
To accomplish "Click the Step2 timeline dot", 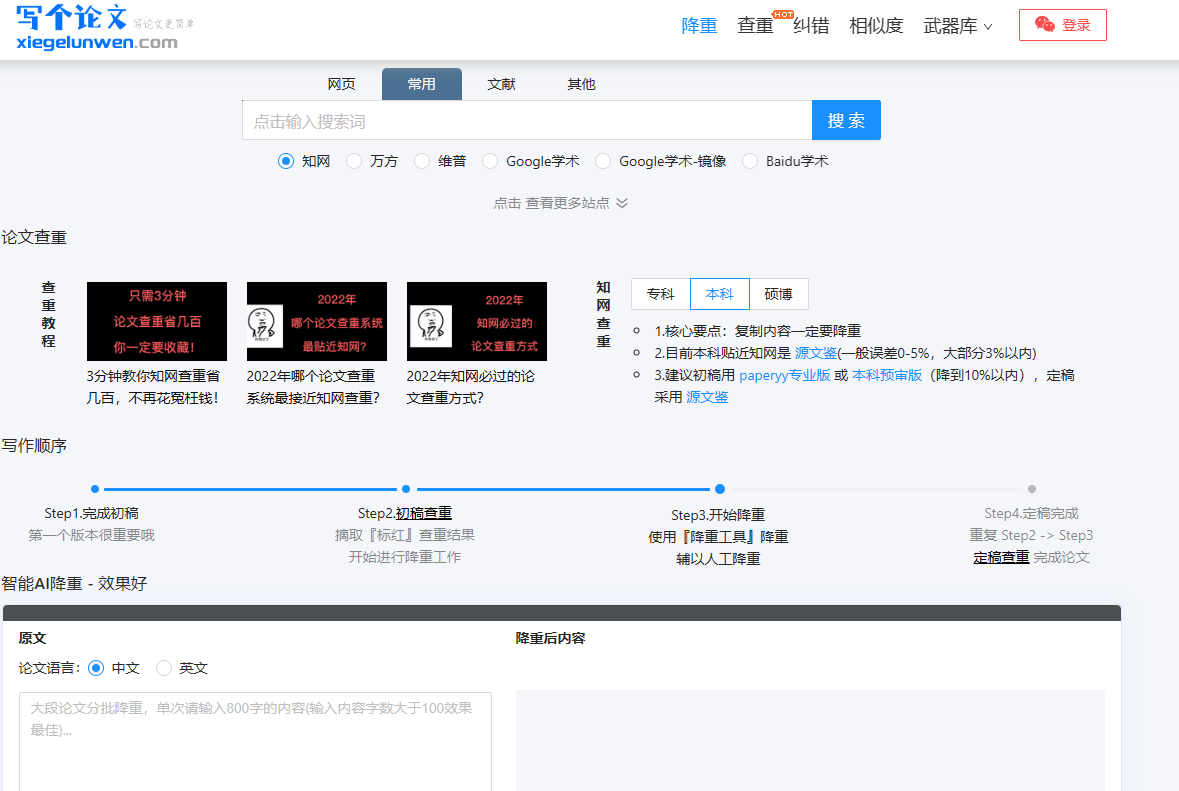I will [406, 489].
